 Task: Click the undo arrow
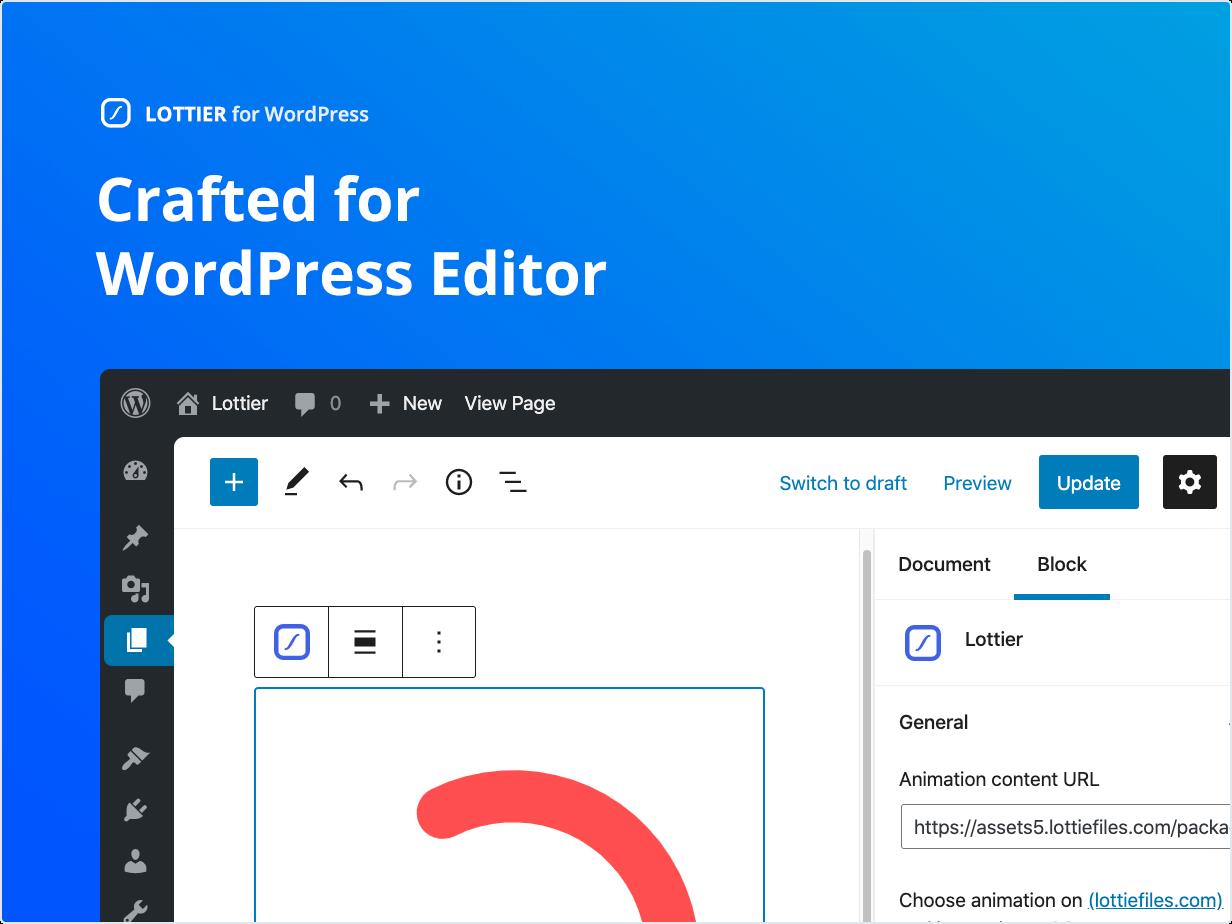click(x=350, y=483)
